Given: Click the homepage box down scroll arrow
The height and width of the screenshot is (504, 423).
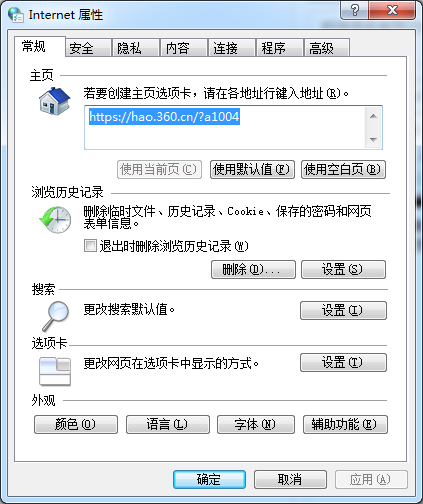Looking at the screenshot, I should (373, 139).
